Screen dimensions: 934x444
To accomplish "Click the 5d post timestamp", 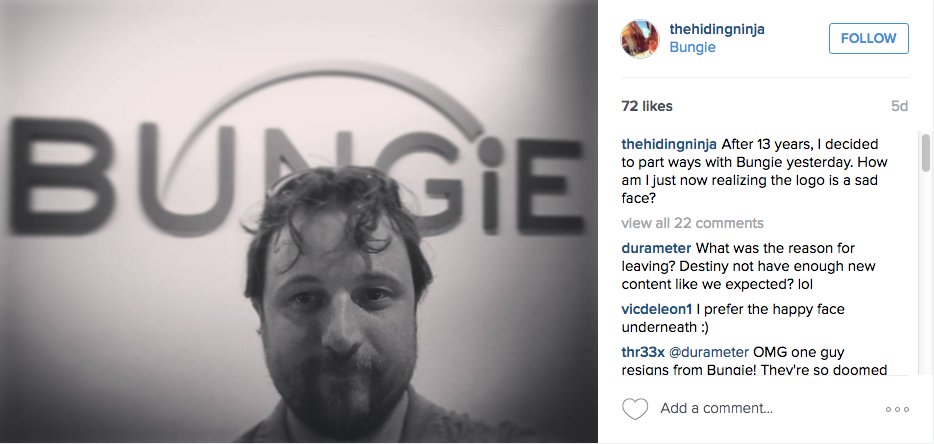I will [899, 106].
